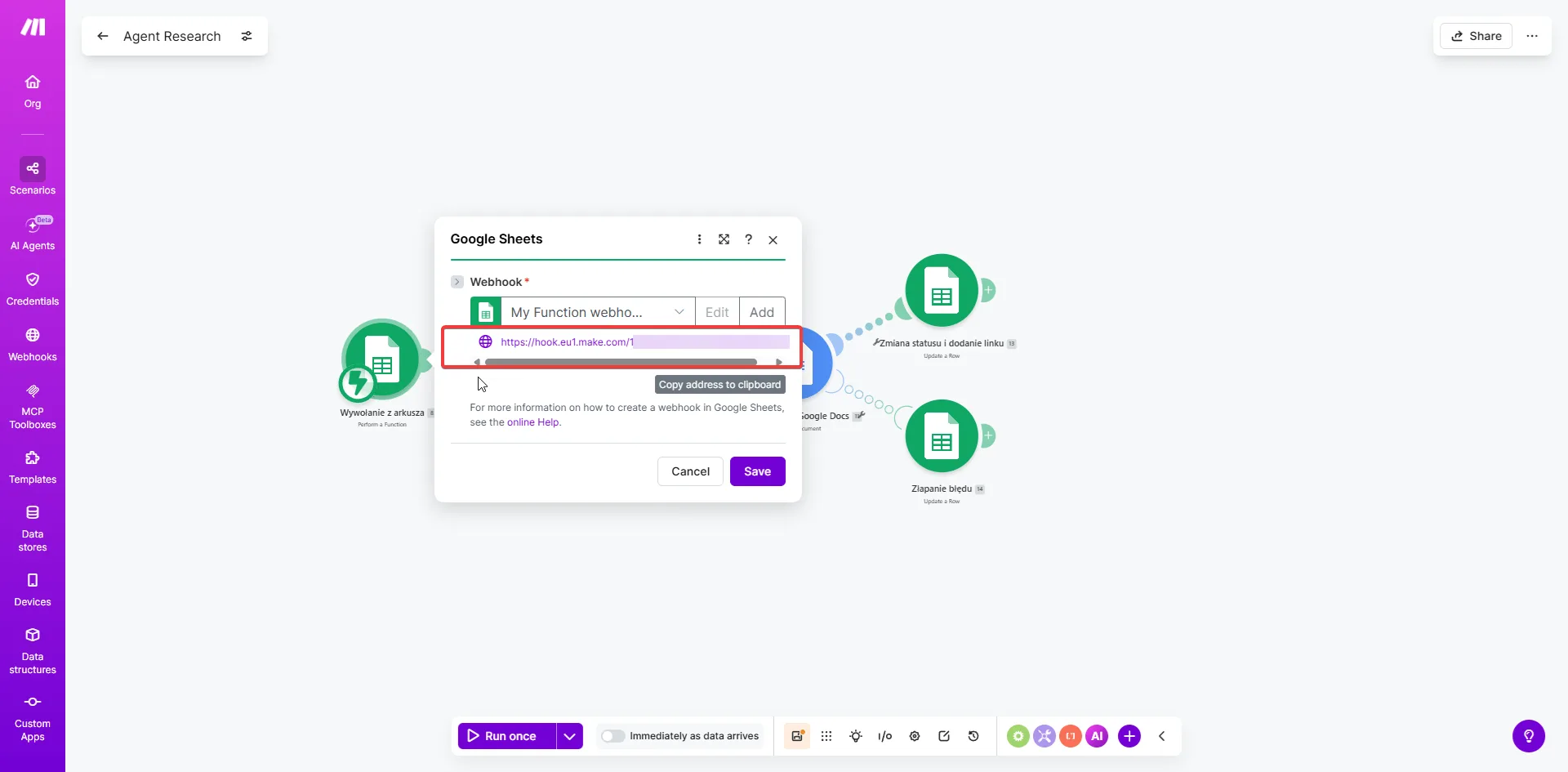Open AI Agents section
The width and height of the screenshot is (1568, 772).
(x=33, y=233)
